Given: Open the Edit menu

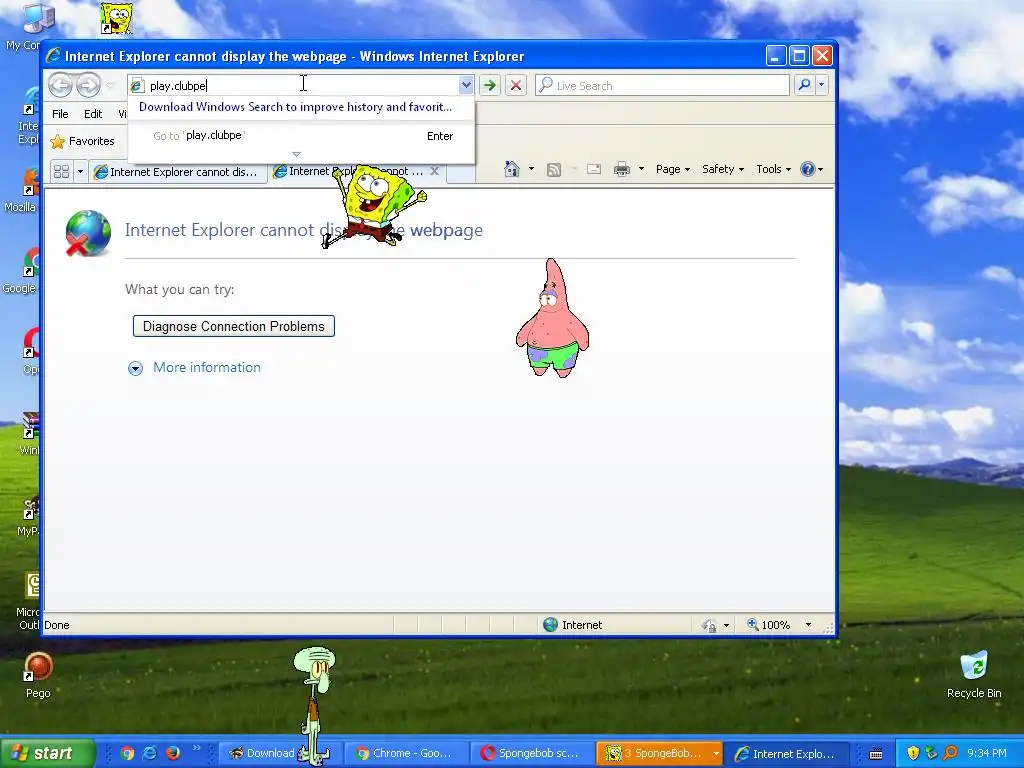Looking at the screenshot, I should 93,114.
